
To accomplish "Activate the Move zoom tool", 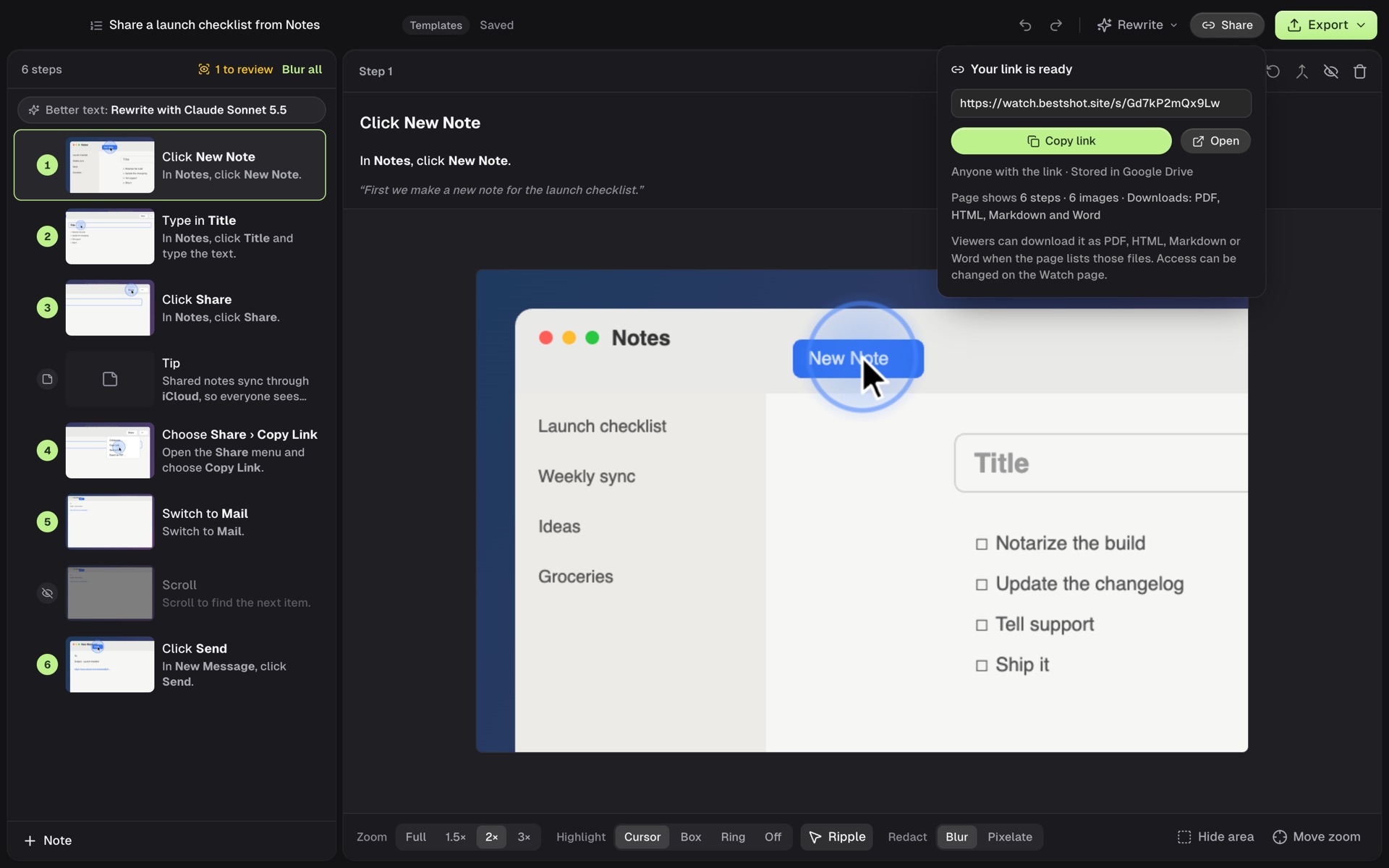I will [x=1317, y=837].
